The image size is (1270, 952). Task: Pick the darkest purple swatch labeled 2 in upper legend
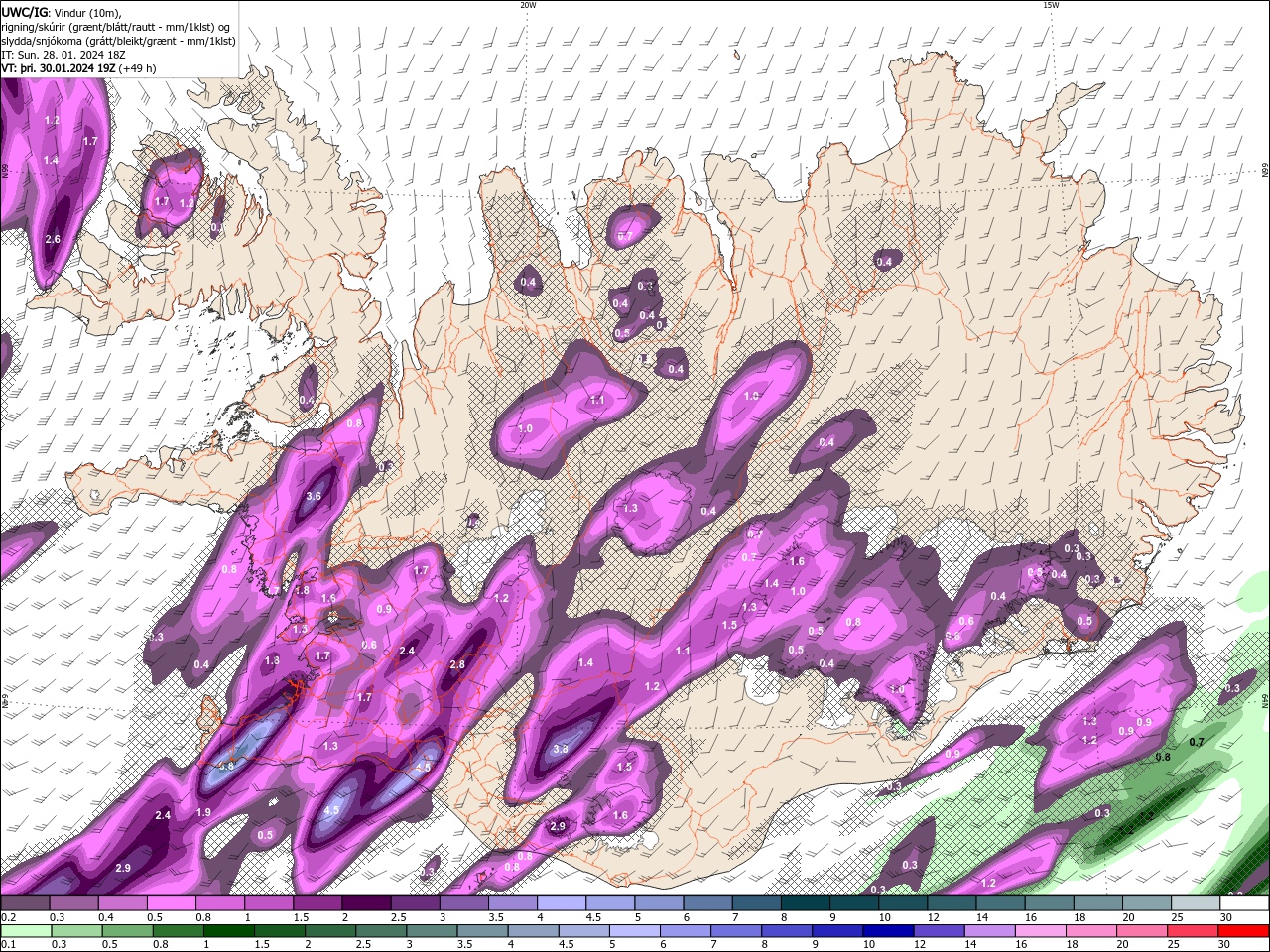(x=366, y=903)
